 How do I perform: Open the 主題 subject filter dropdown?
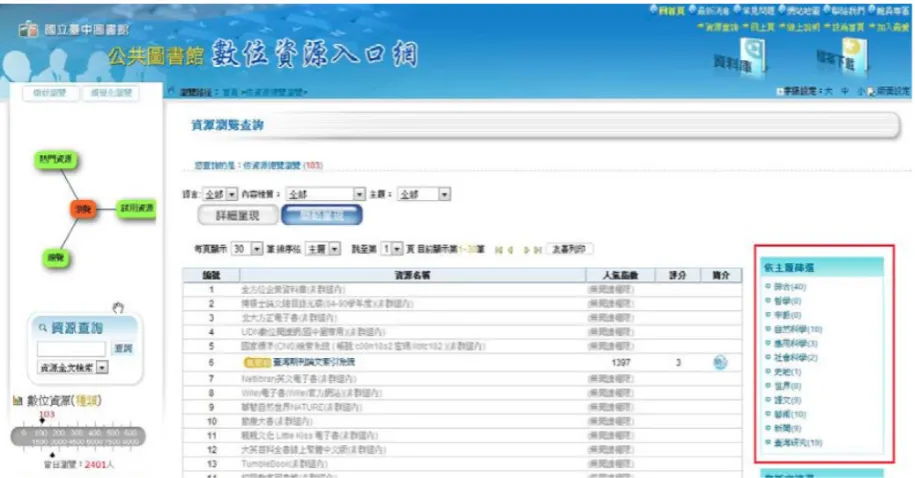424,194
